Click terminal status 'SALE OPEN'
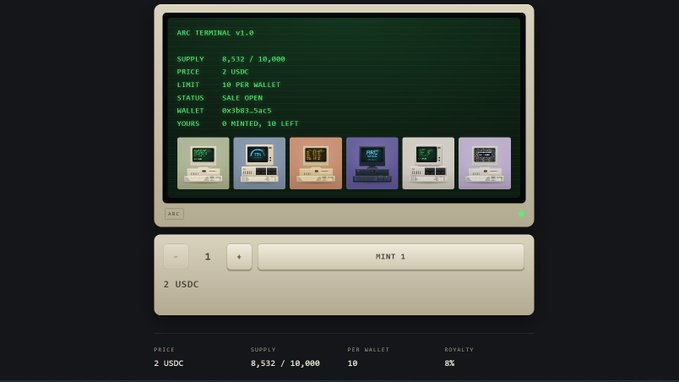The image size is (679, 382). pos(242,98)
